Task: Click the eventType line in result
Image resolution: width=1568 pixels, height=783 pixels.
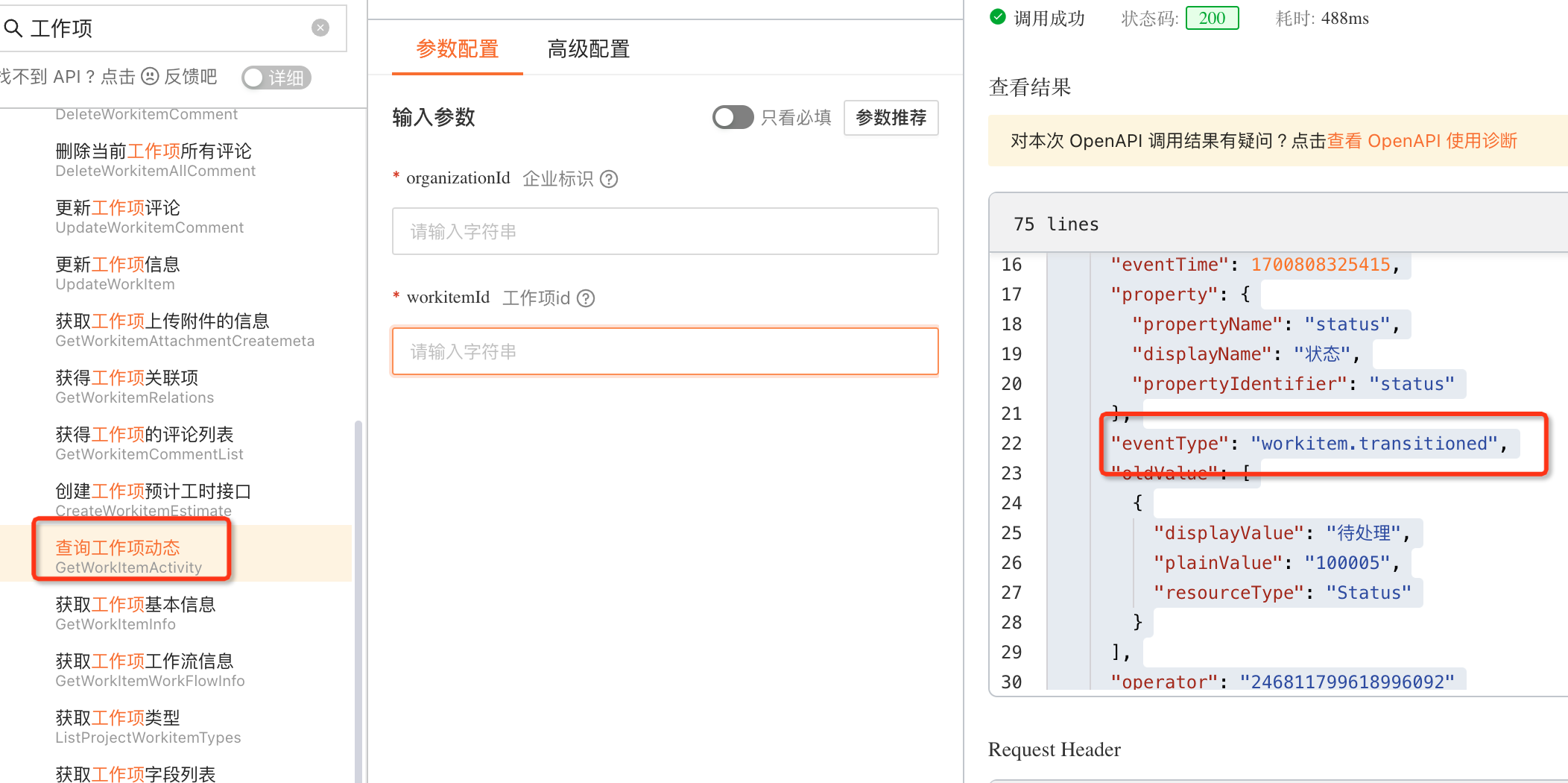Action: tap(1309, 444)
